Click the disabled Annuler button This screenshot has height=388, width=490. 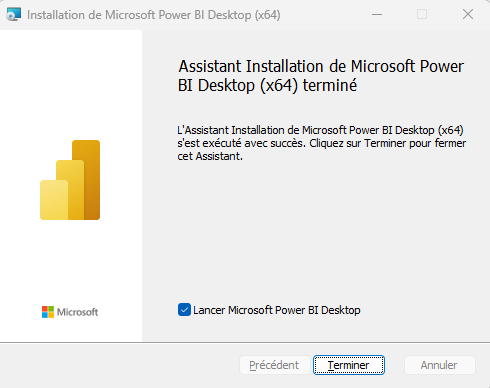tap(439, 365)
